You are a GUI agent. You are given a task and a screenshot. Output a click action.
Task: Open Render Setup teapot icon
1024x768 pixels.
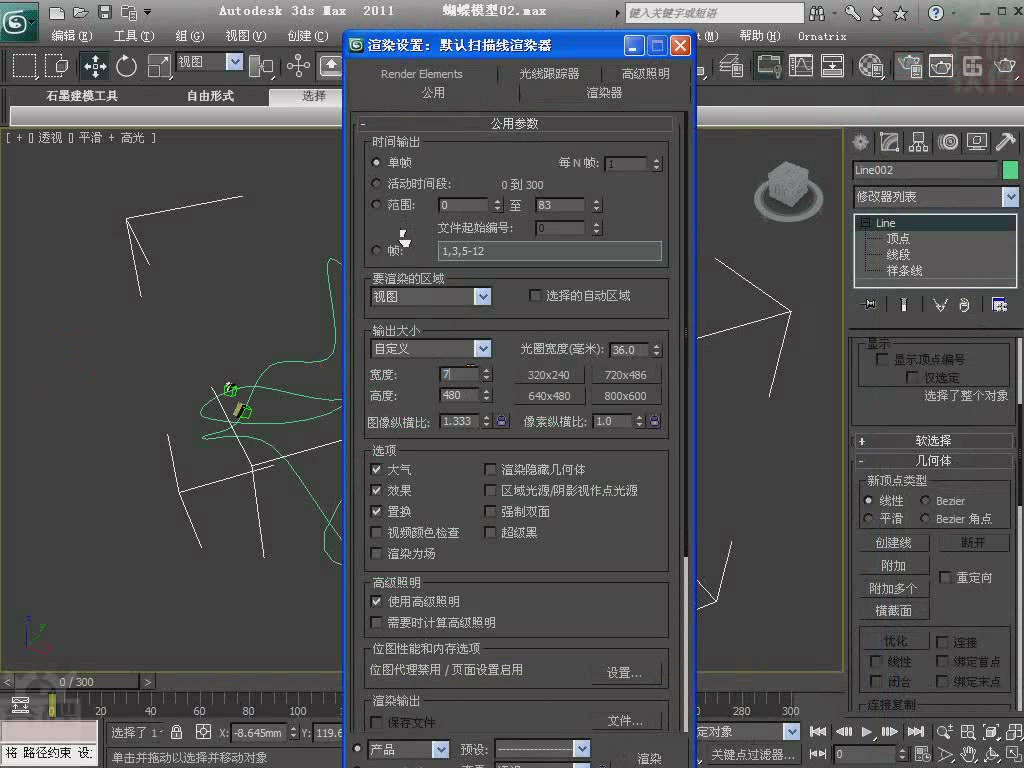(908, 65)
